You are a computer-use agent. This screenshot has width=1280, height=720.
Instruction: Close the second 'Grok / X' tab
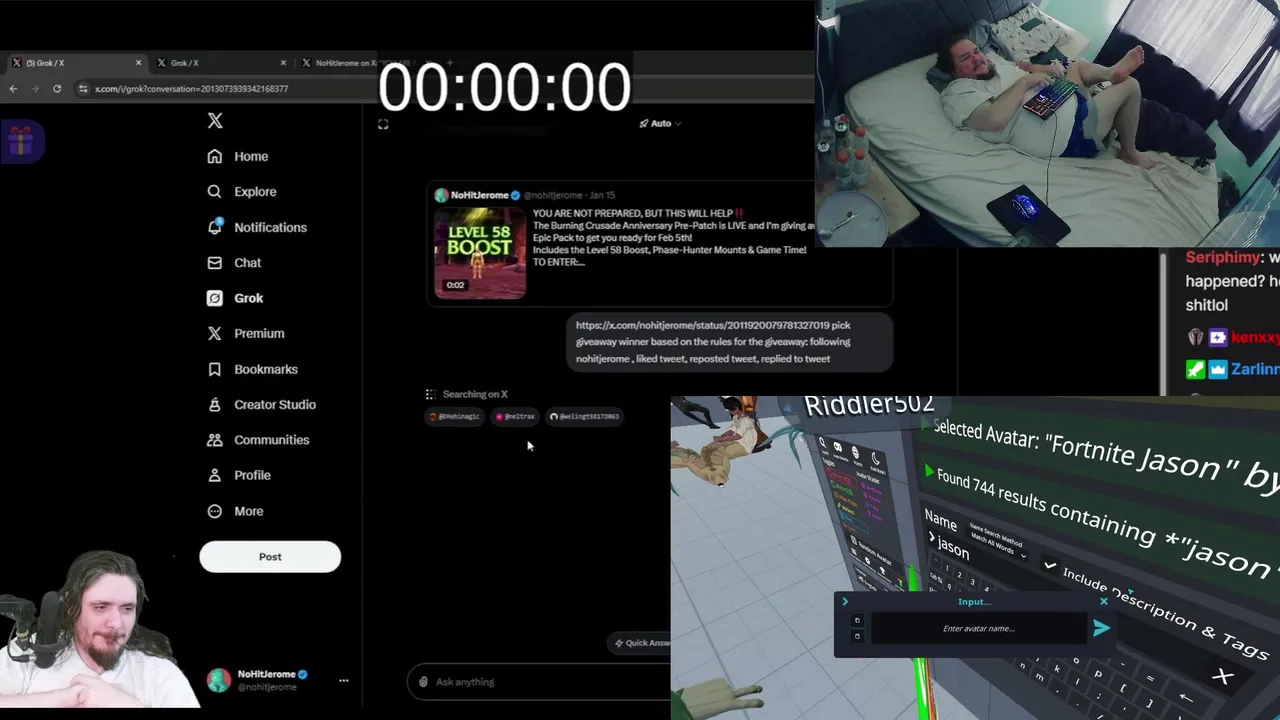click(283, 63)
